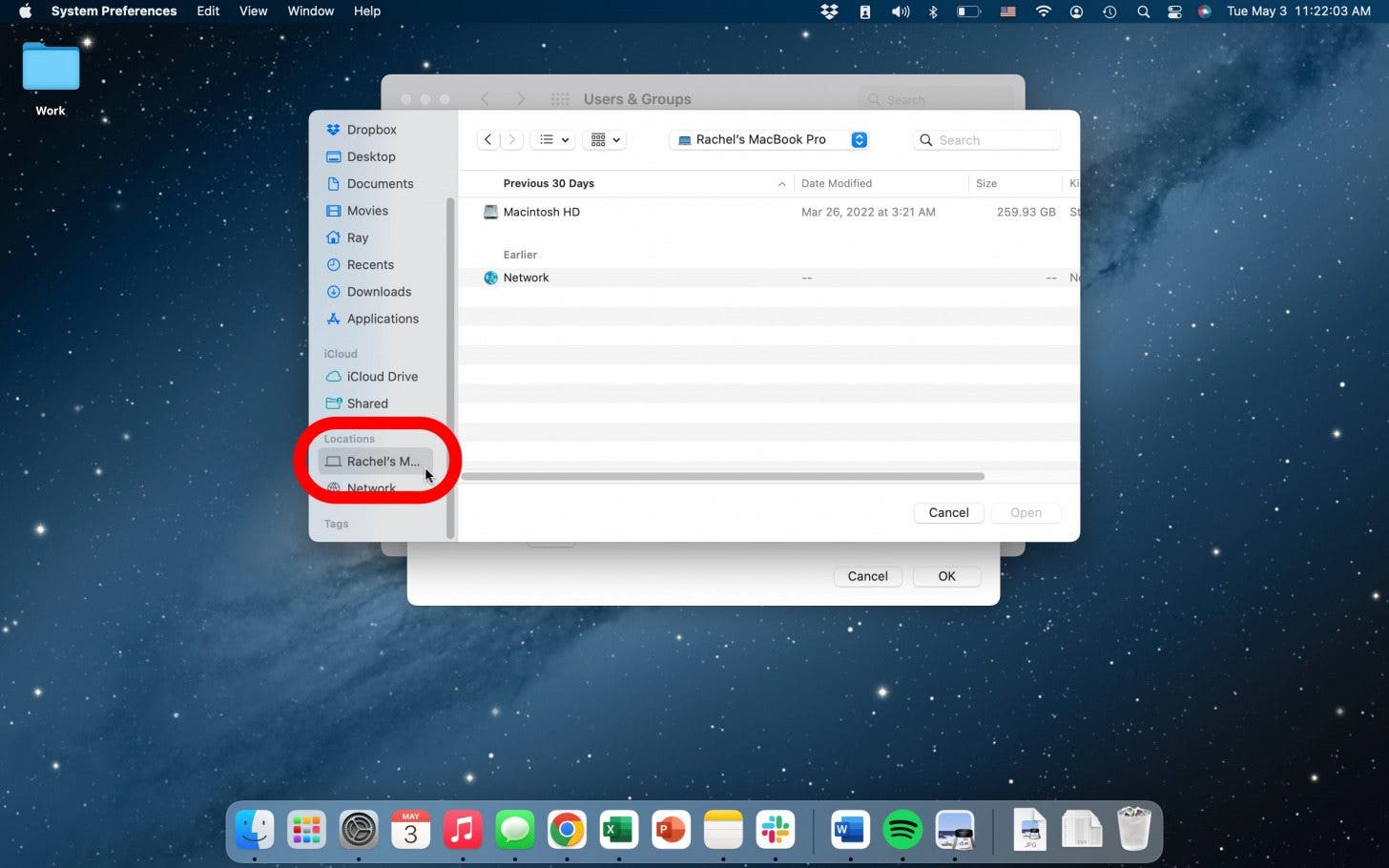
Task: Open the View menu in menu bar
Action: [253, 11]
